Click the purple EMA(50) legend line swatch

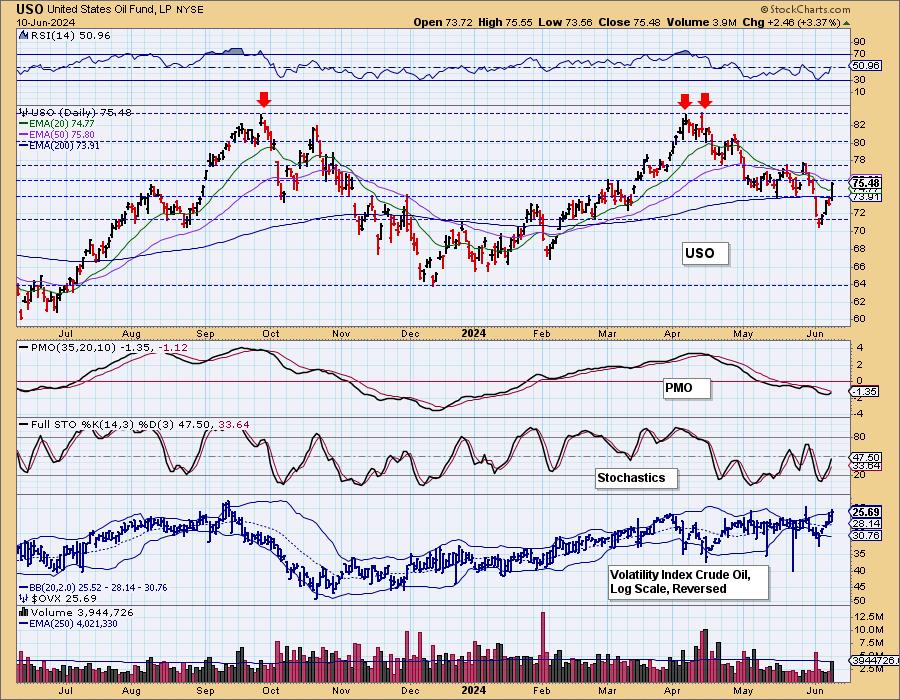24,134
